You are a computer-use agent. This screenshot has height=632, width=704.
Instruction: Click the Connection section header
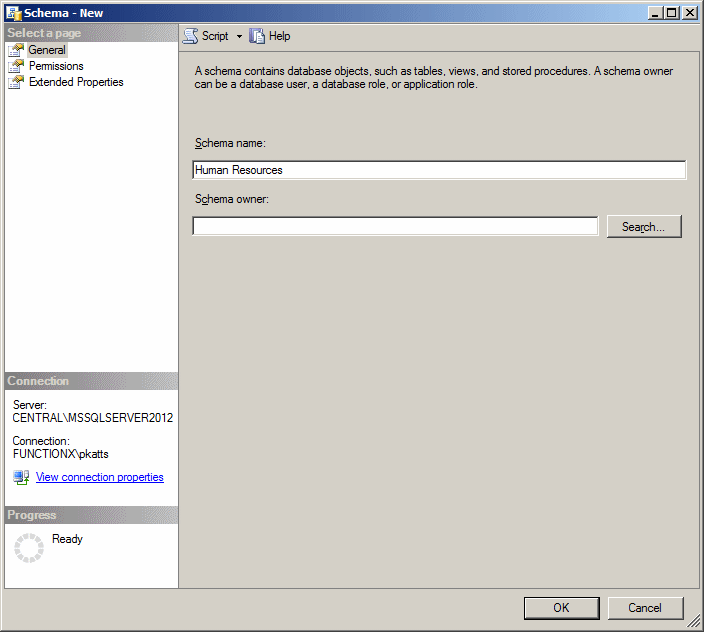point(91,381)
